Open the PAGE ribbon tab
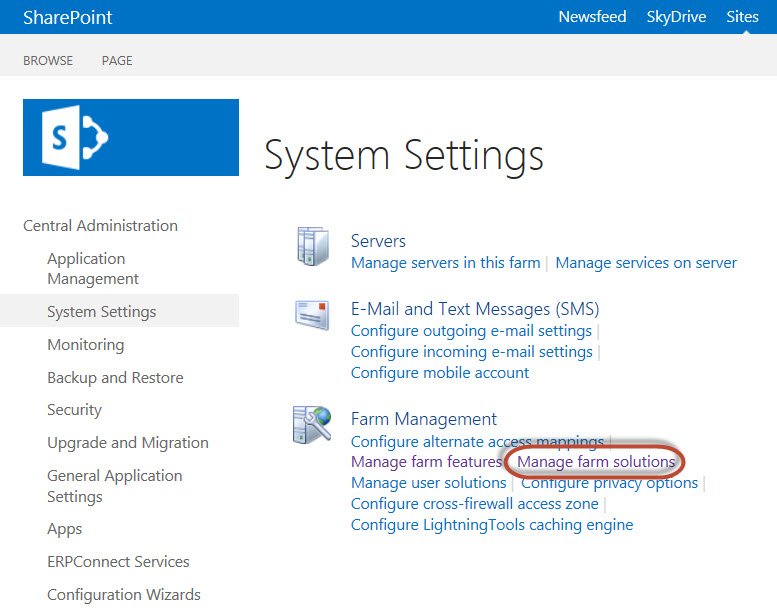Viewport: 777px width, 612px height. tap(117, 61)
